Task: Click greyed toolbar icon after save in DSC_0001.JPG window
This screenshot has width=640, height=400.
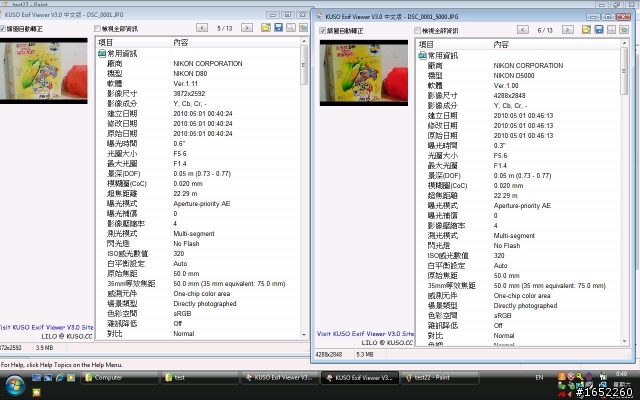Action: coord(291,27)
